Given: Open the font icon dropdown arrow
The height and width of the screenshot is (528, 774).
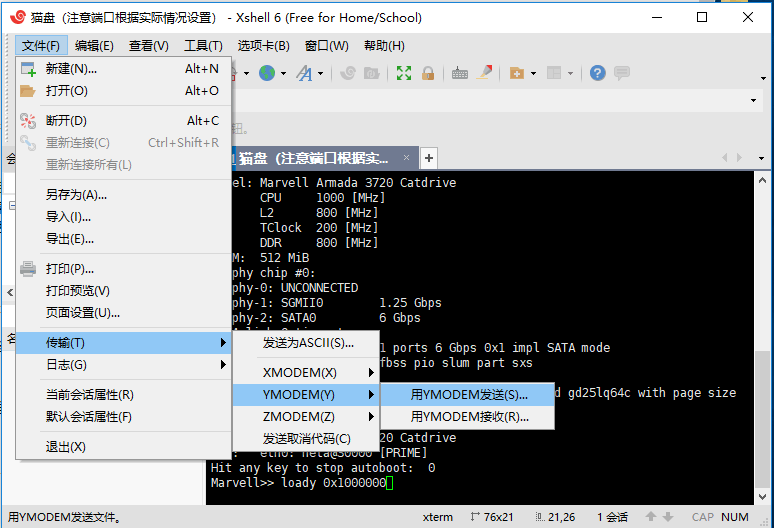Looking at the screenshot, I should pos(320,73).
